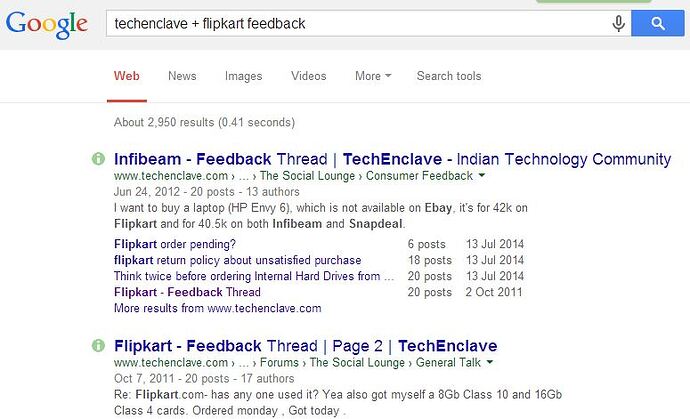Open the More dropdown menu
The width and height of the screenshot is (690, 419).
point(373,76)
